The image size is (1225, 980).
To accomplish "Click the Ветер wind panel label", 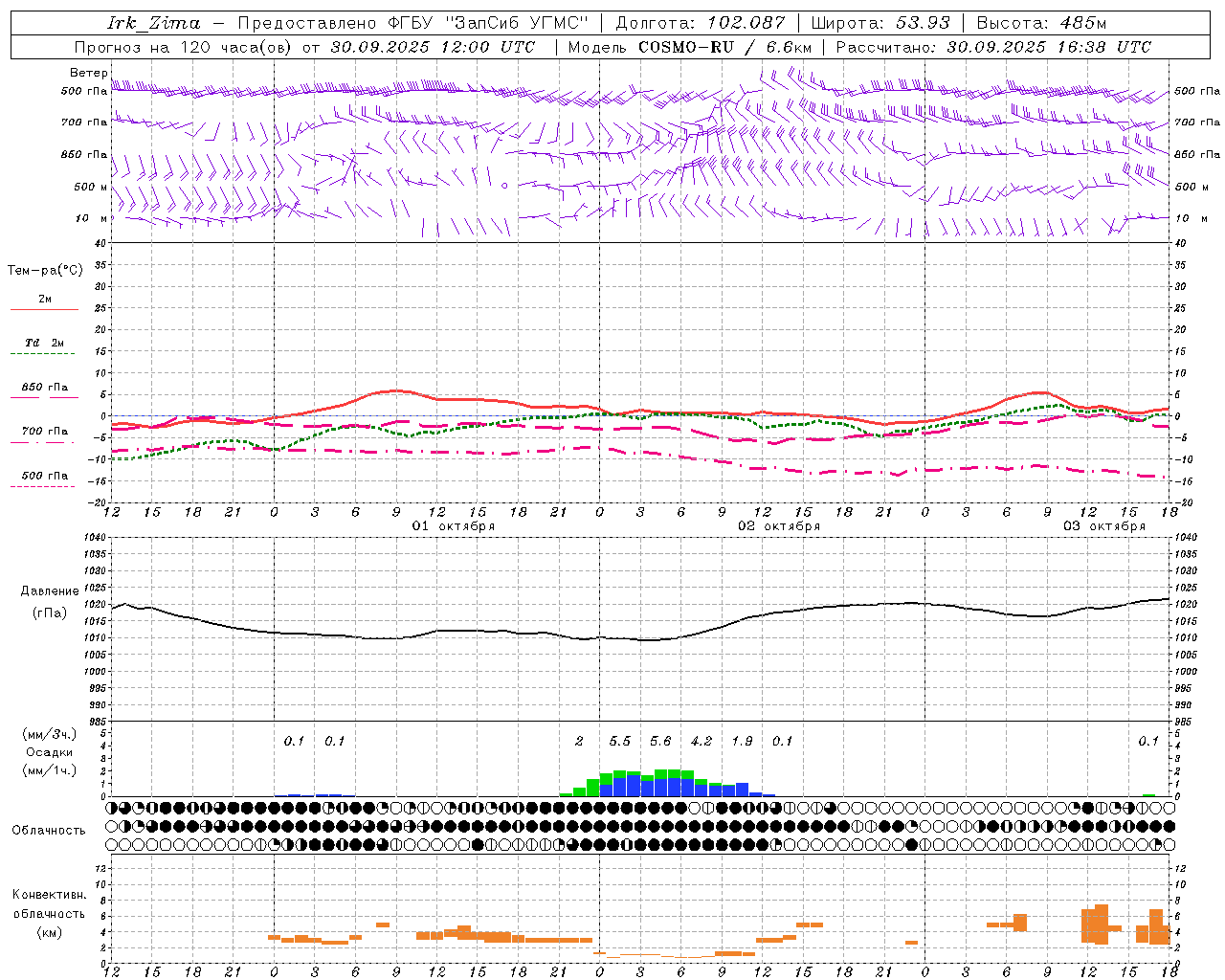I will click(x=88, y=72).
